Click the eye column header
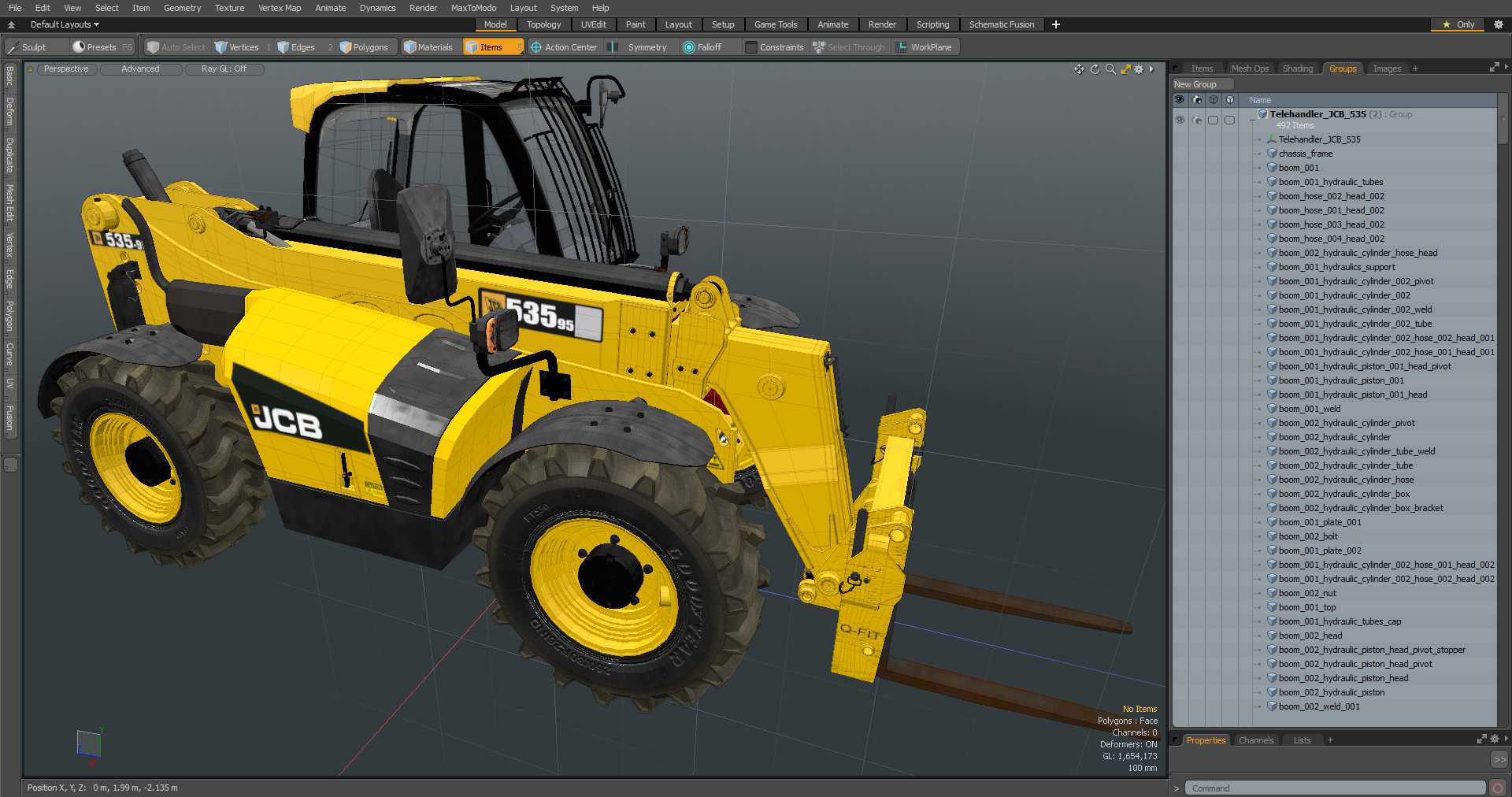Image resolution: width=1512 pixels, height=797 pixels. click(x=1180, y=100)
